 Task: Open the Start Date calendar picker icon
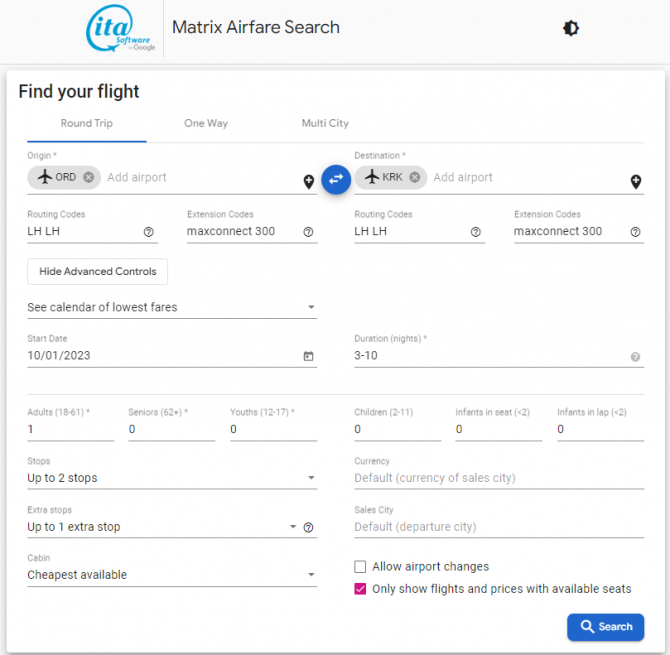click(x=308, y=356)
